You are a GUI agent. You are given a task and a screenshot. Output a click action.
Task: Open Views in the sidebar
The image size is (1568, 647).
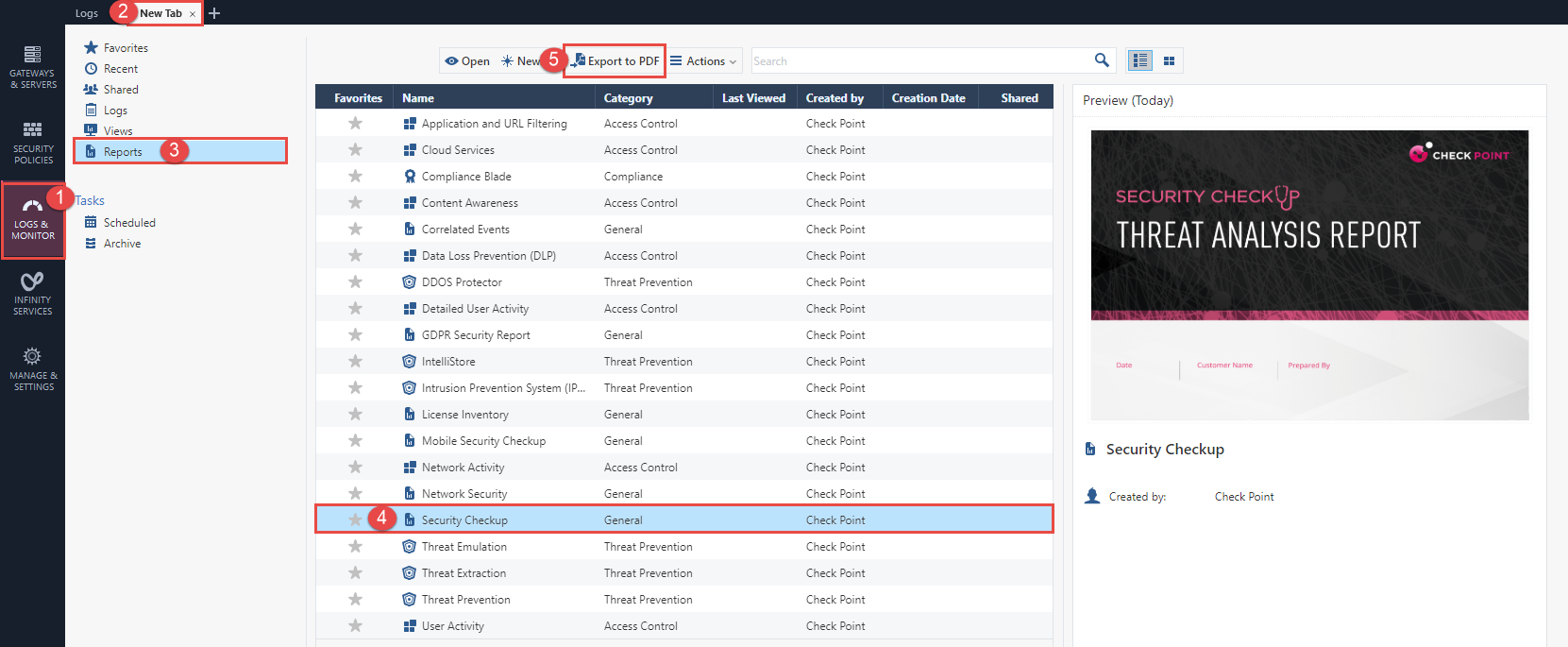(118, 131)
